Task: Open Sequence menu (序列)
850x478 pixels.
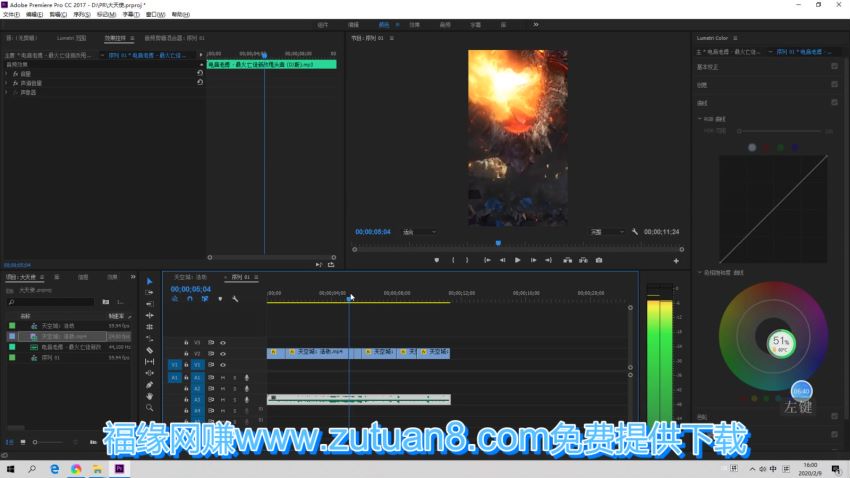Action: coord(82,15)
